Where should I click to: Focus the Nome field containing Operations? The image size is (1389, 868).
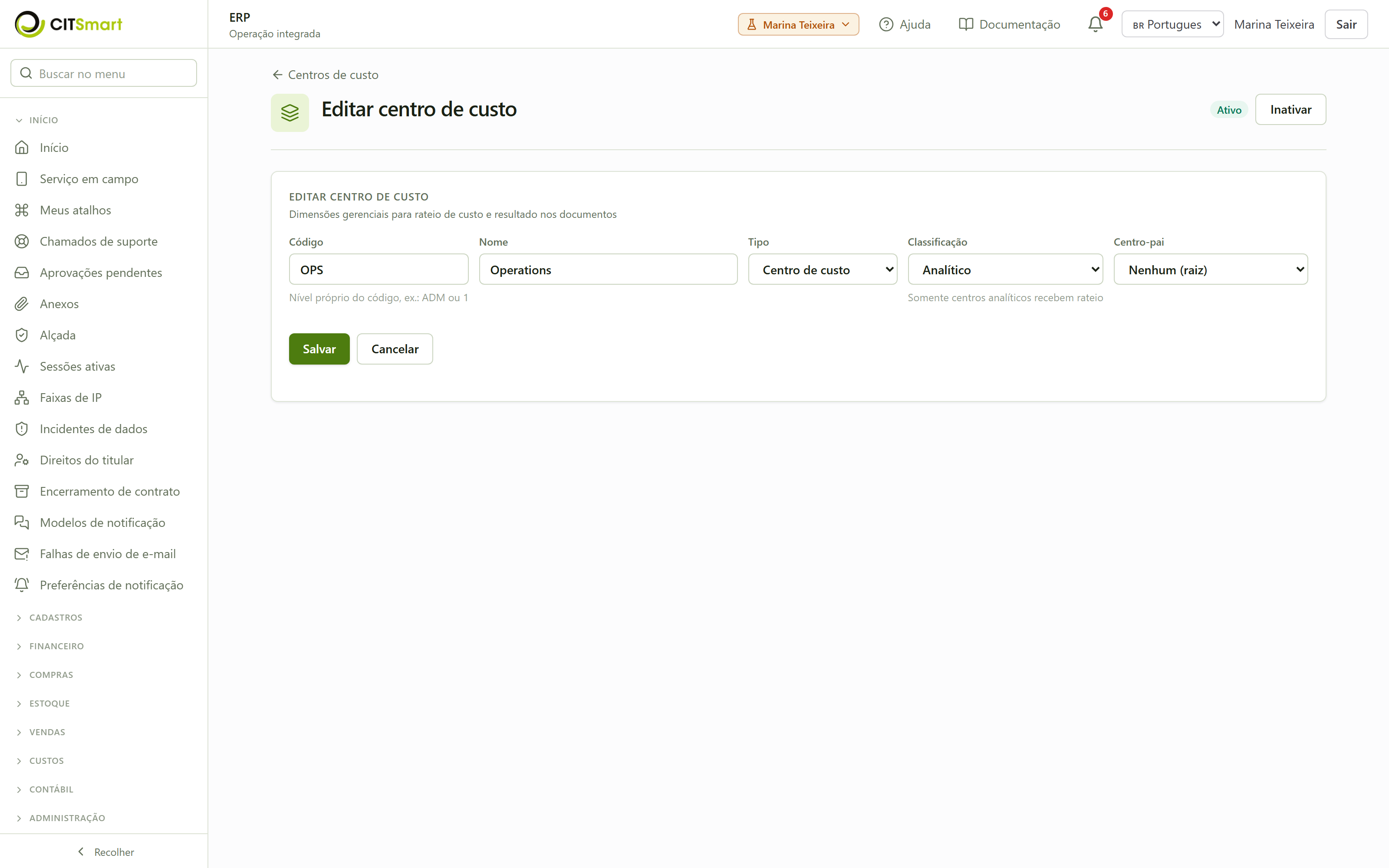pyautogui.click(x=608, y=269)
